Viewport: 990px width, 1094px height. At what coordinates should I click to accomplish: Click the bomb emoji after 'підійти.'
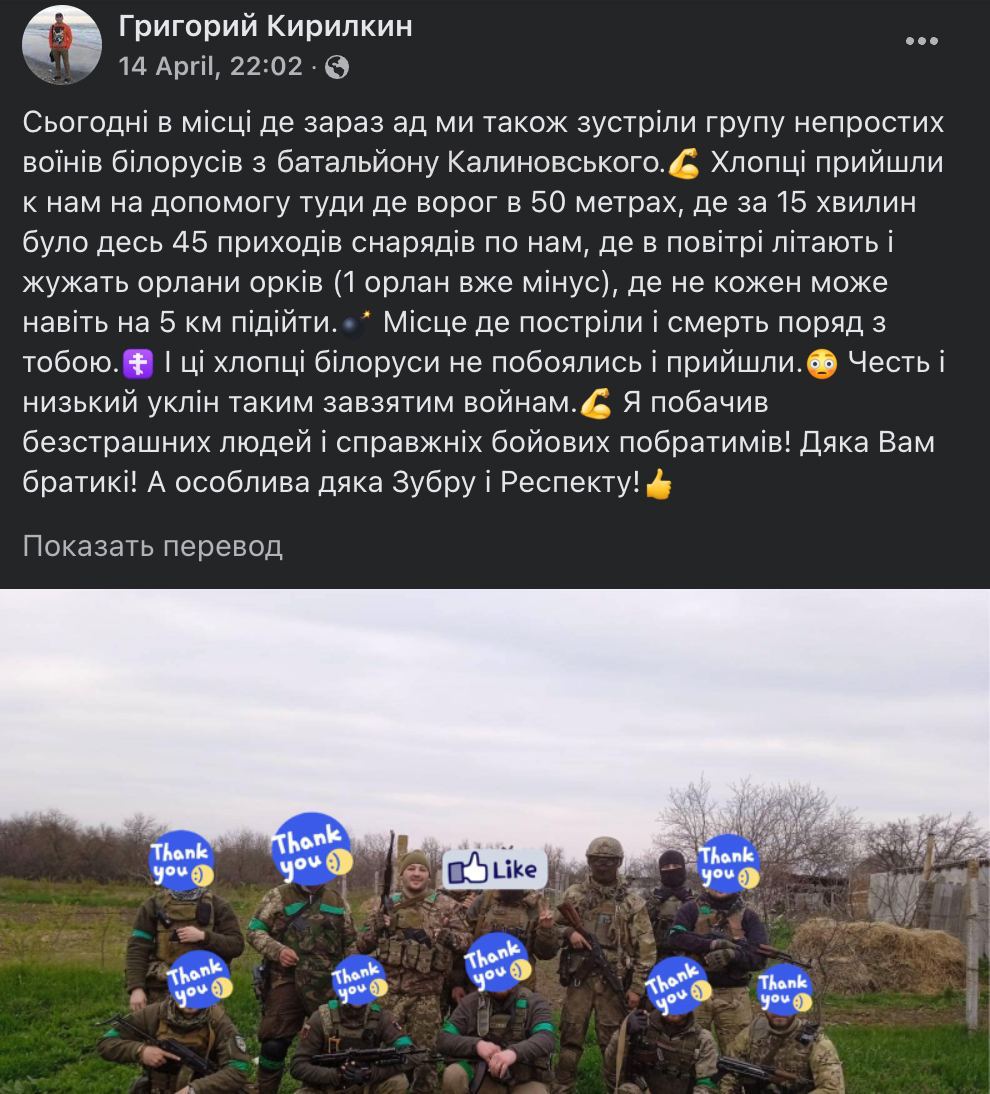(x=357, y=324)
